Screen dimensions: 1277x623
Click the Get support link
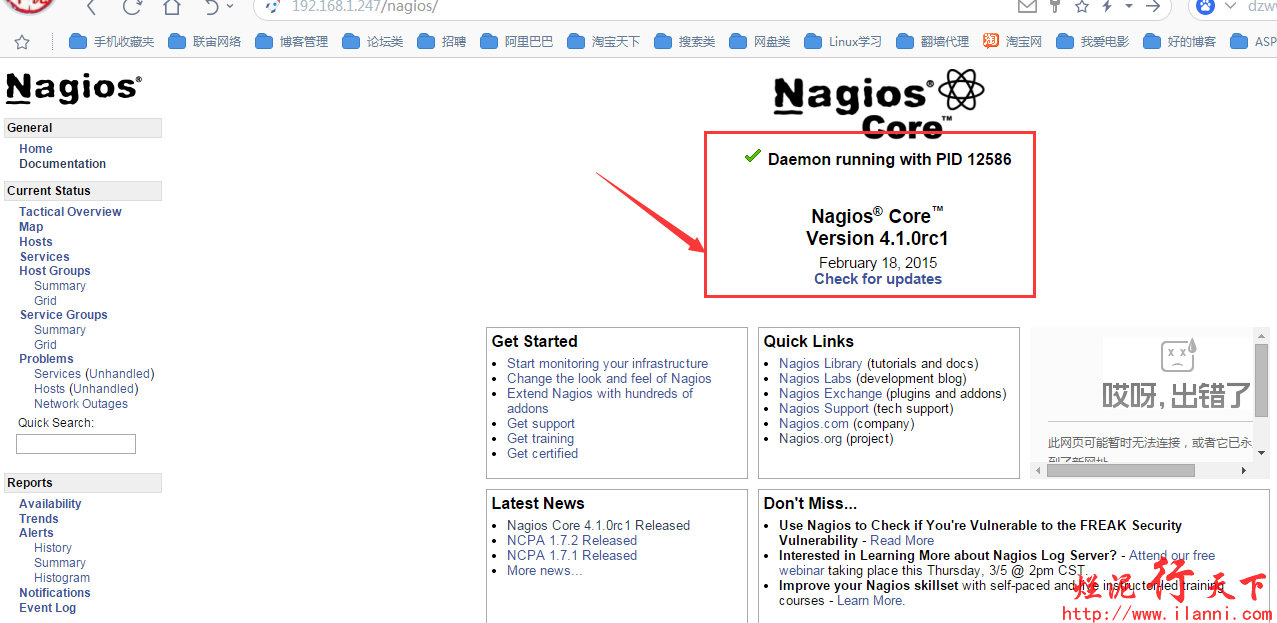pyautogui.click(x=541, y=424)
